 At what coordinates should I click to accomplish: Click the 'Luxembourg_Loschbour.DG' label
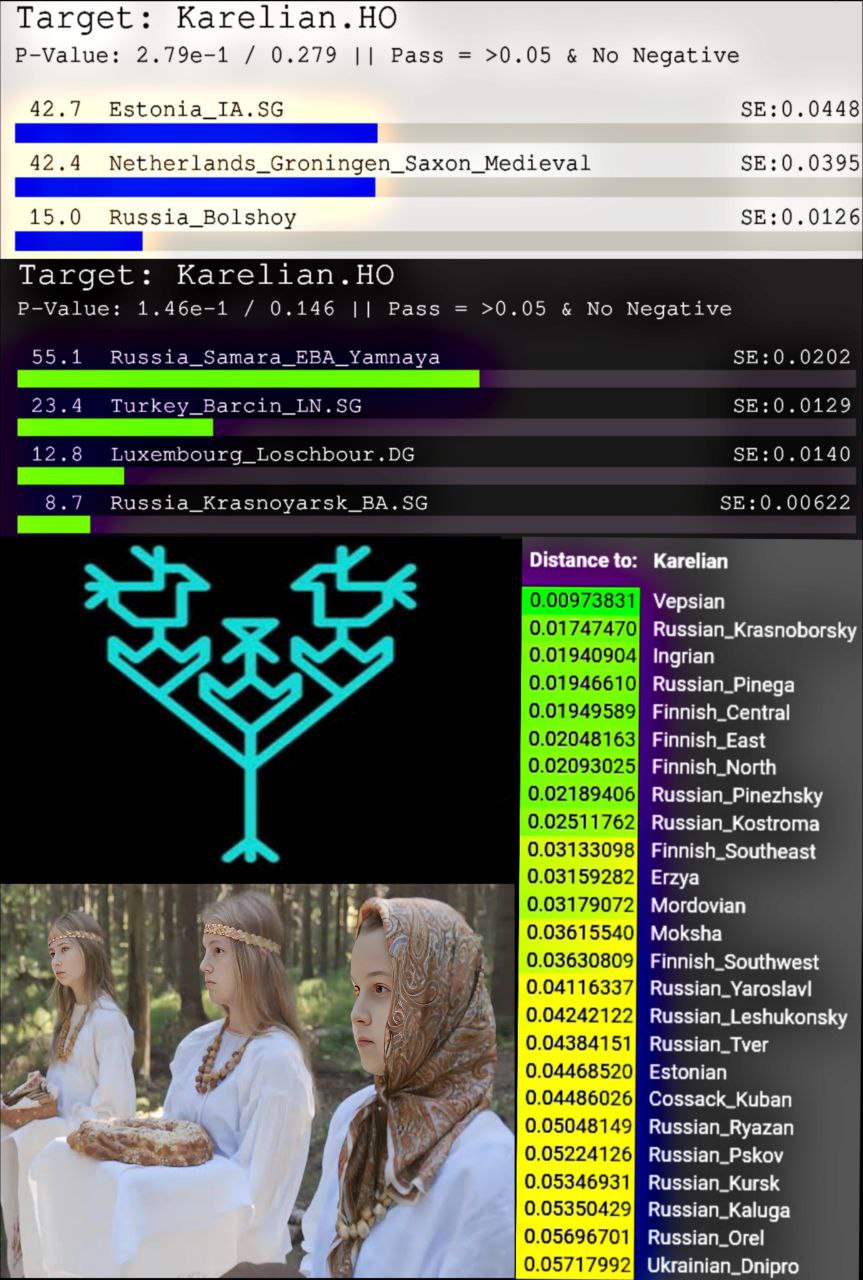click(262, 454)
